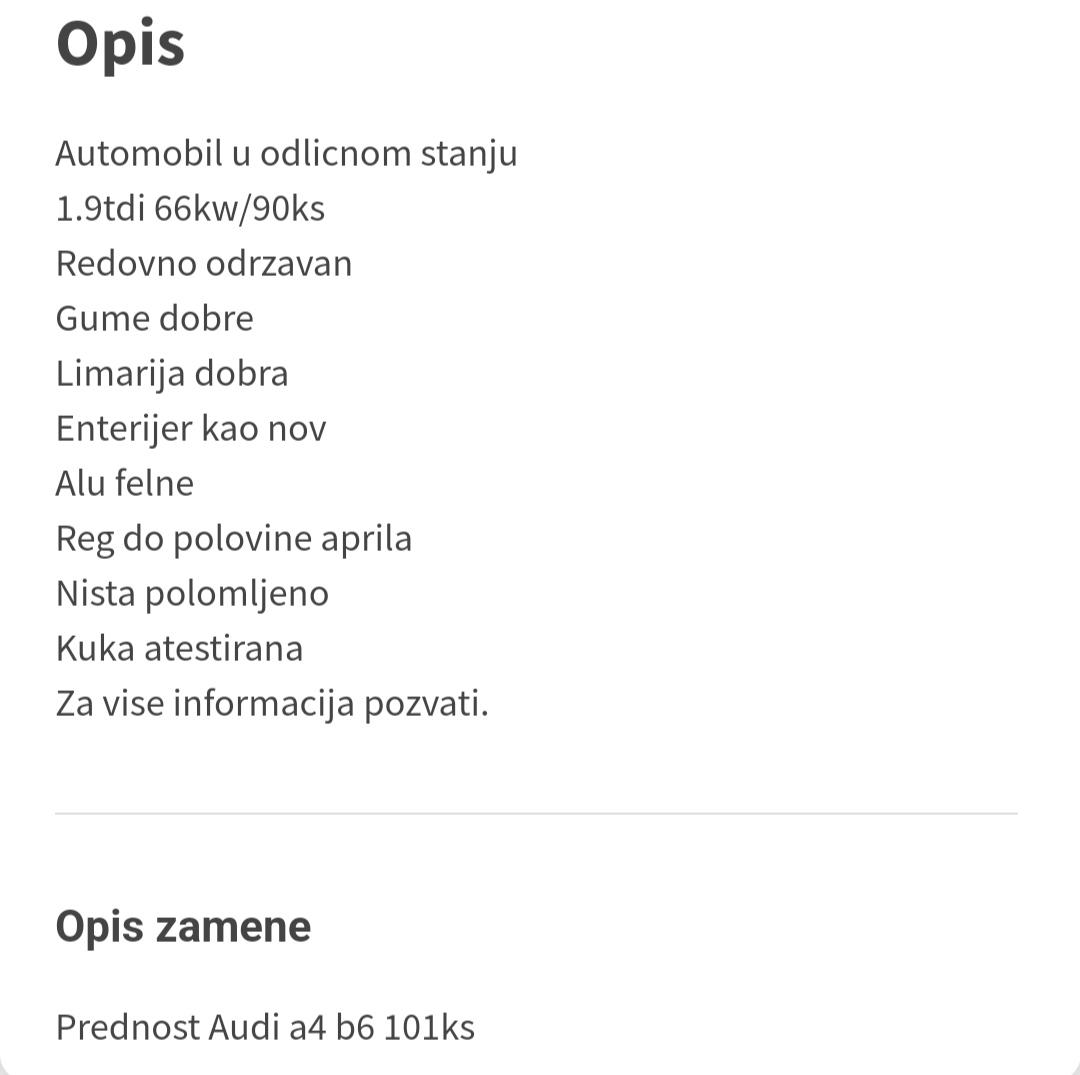Click the horizontal divider line between sections

pyautogui.click(x=537, y=813)
